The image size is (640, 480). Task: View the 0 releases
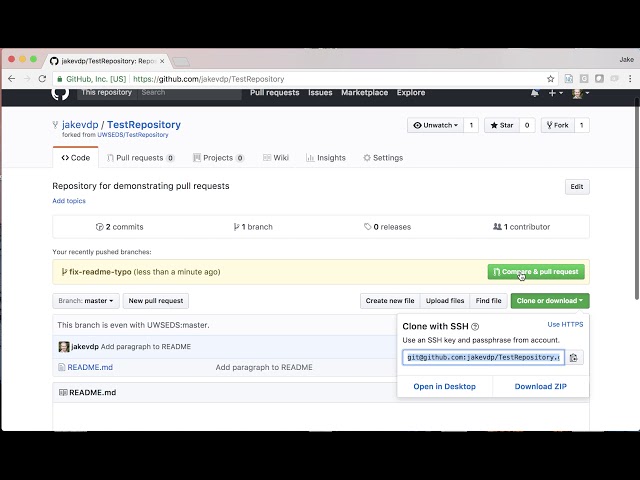coord(387,227)
